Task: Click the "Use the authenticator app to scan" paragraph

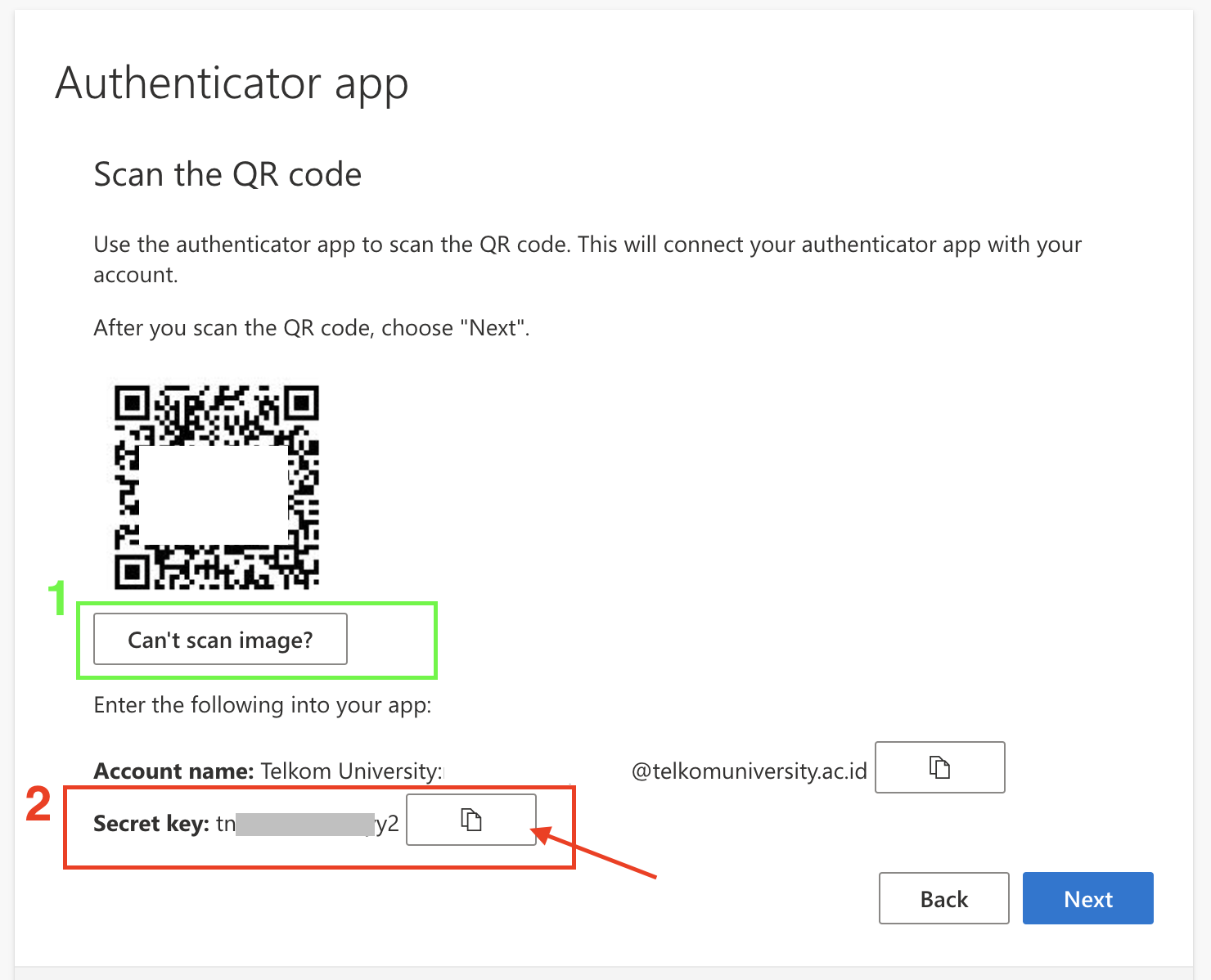Action: 587,259
